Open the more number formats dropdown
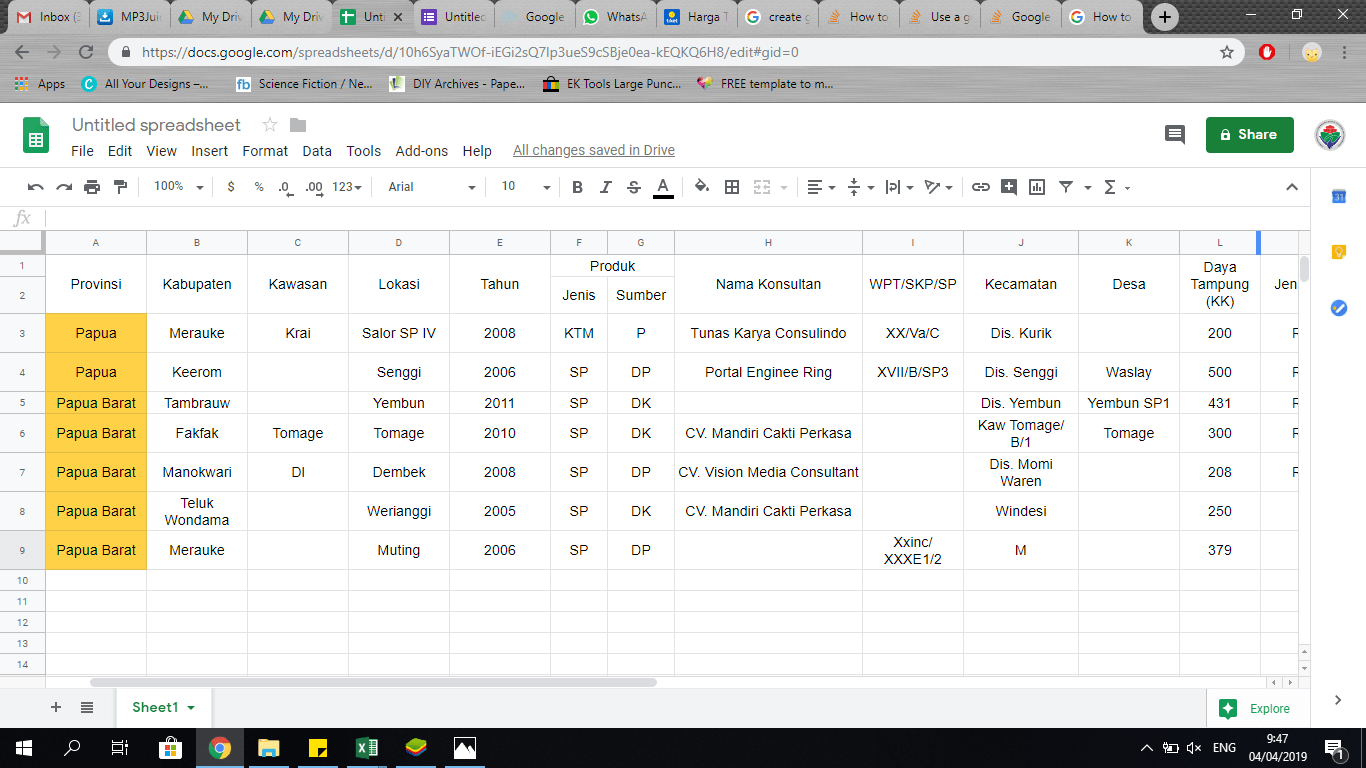This screenshot has height=768, width=1366. (x=347, y=187)
